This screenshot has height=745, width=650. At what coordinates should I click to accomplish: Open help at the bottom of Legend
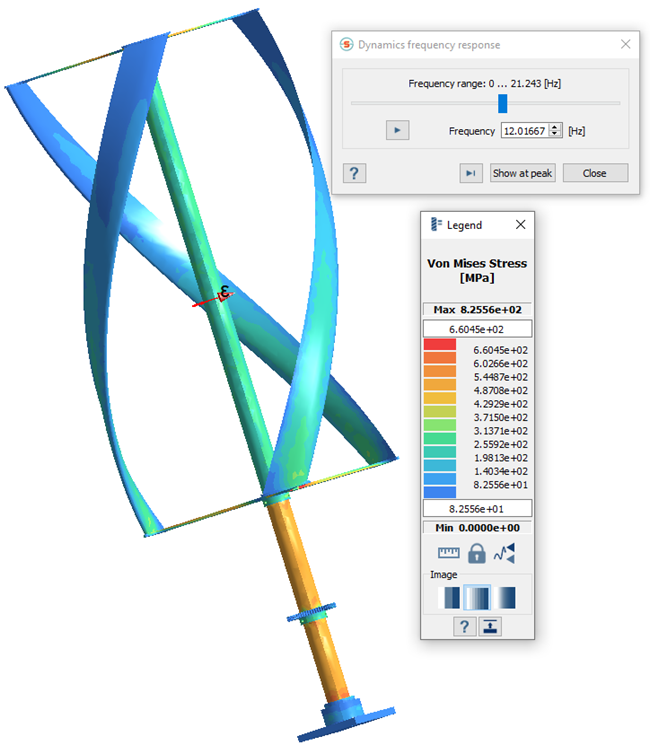(x=464, y=626)
